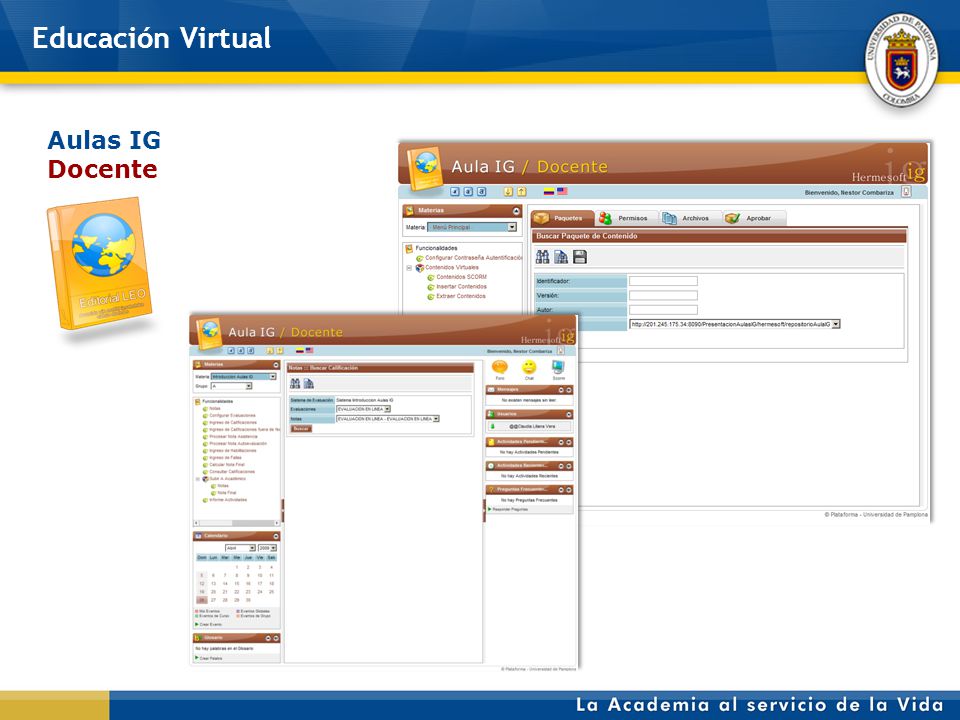The height and width of the screenshot is (720, 960).
Task: Click the Responder Preguntas link
Action: tap(510, 509)
